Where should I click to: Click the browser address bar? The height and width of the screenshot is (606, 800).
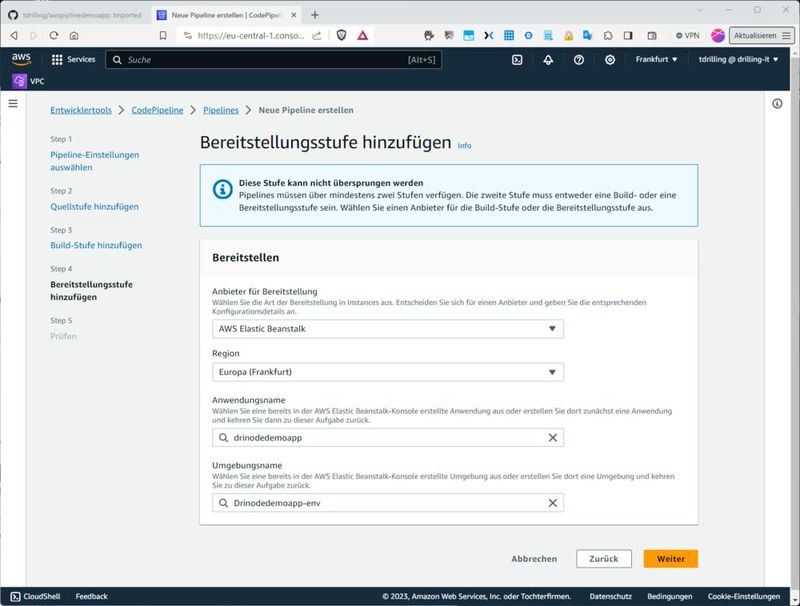(x=251, y=35)
